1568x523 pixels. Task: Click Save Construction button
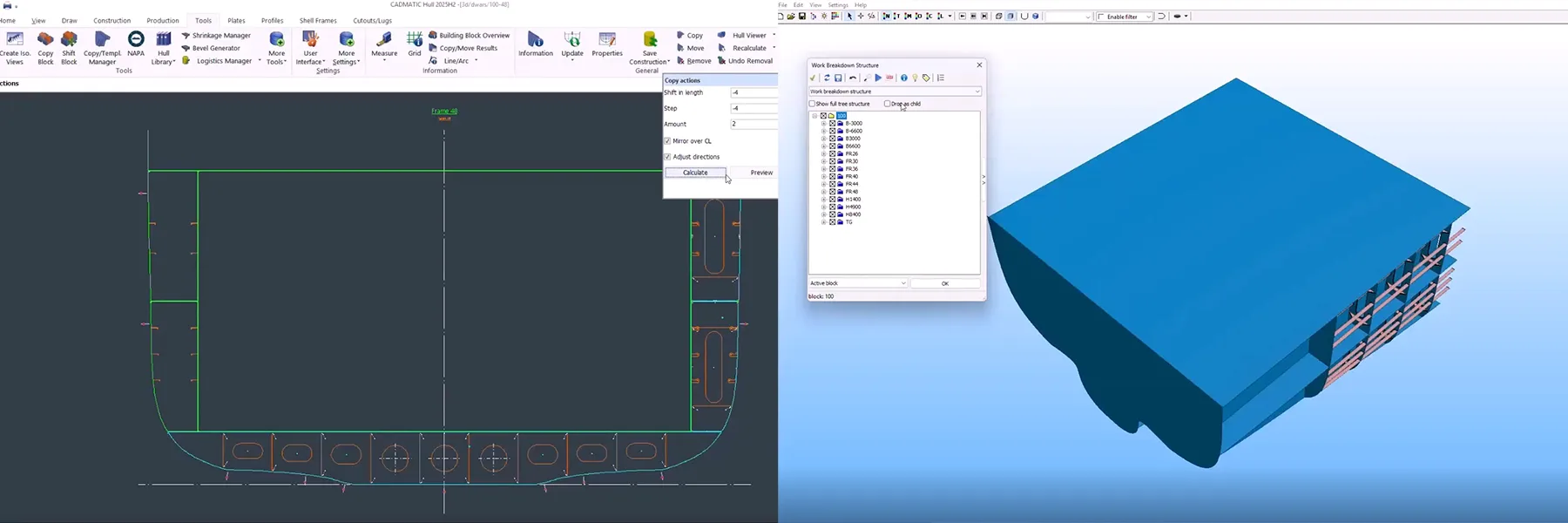click(x=650, y=48)
